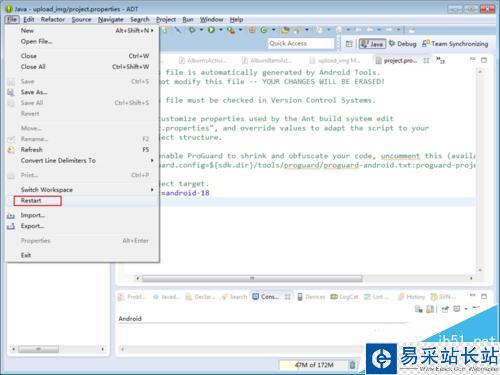Click the green Run button in the toolbar
Viewport: 500px width, 375px height.
click(211, 30)
